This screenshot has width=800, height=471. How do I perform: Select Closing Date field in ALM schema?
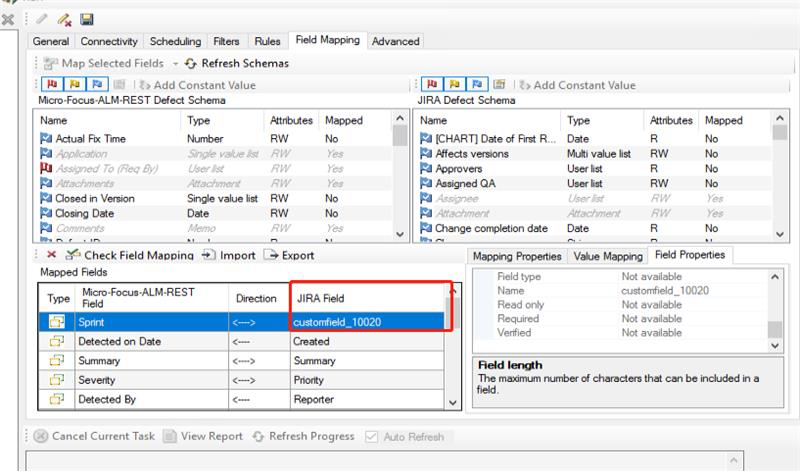[214, 213]
